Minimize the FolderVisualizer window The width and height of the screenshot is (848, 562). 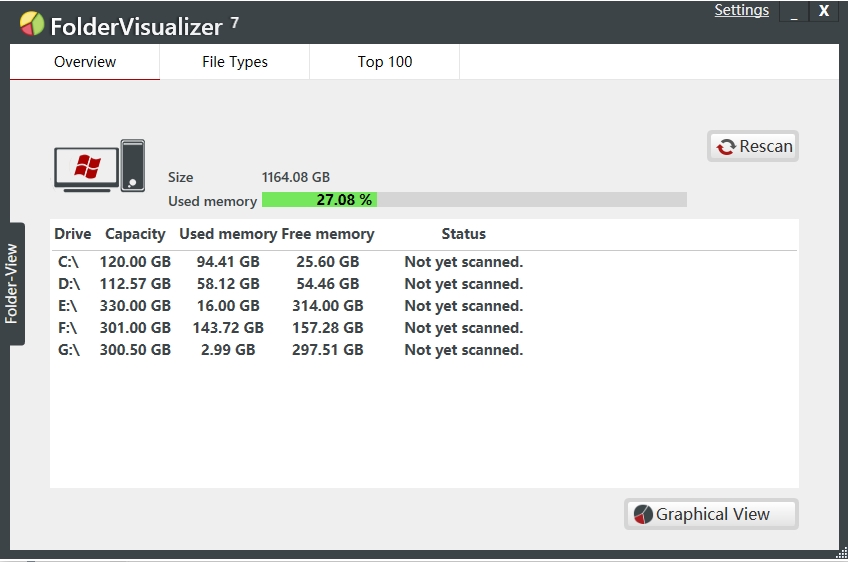pos(794,11)
